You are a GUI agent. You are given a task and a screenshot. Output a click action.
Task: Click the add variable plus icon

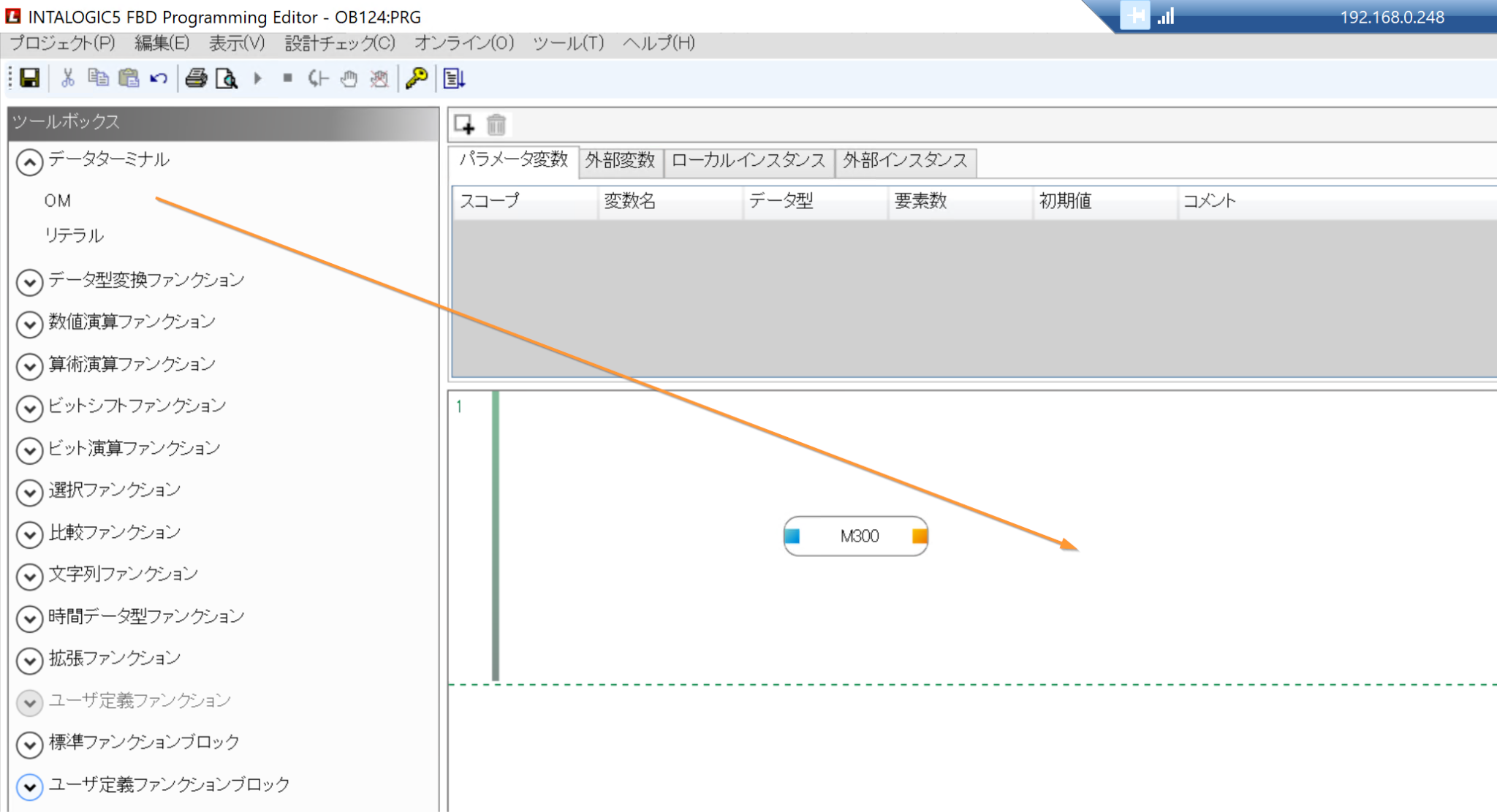pos(464,125)
